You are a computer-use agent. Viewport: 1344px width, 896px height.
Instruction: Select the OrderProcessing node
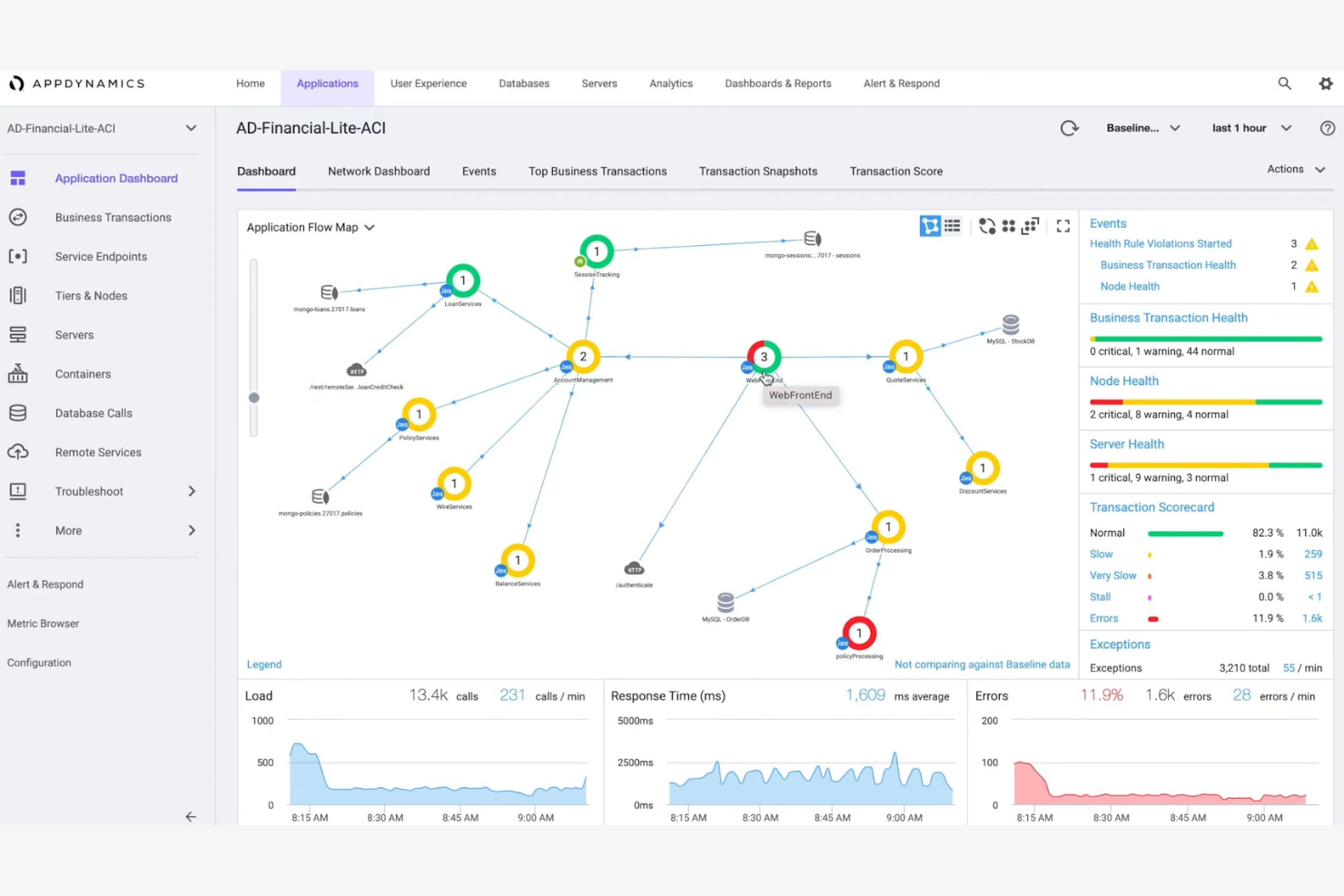click(x=888, y=527)
